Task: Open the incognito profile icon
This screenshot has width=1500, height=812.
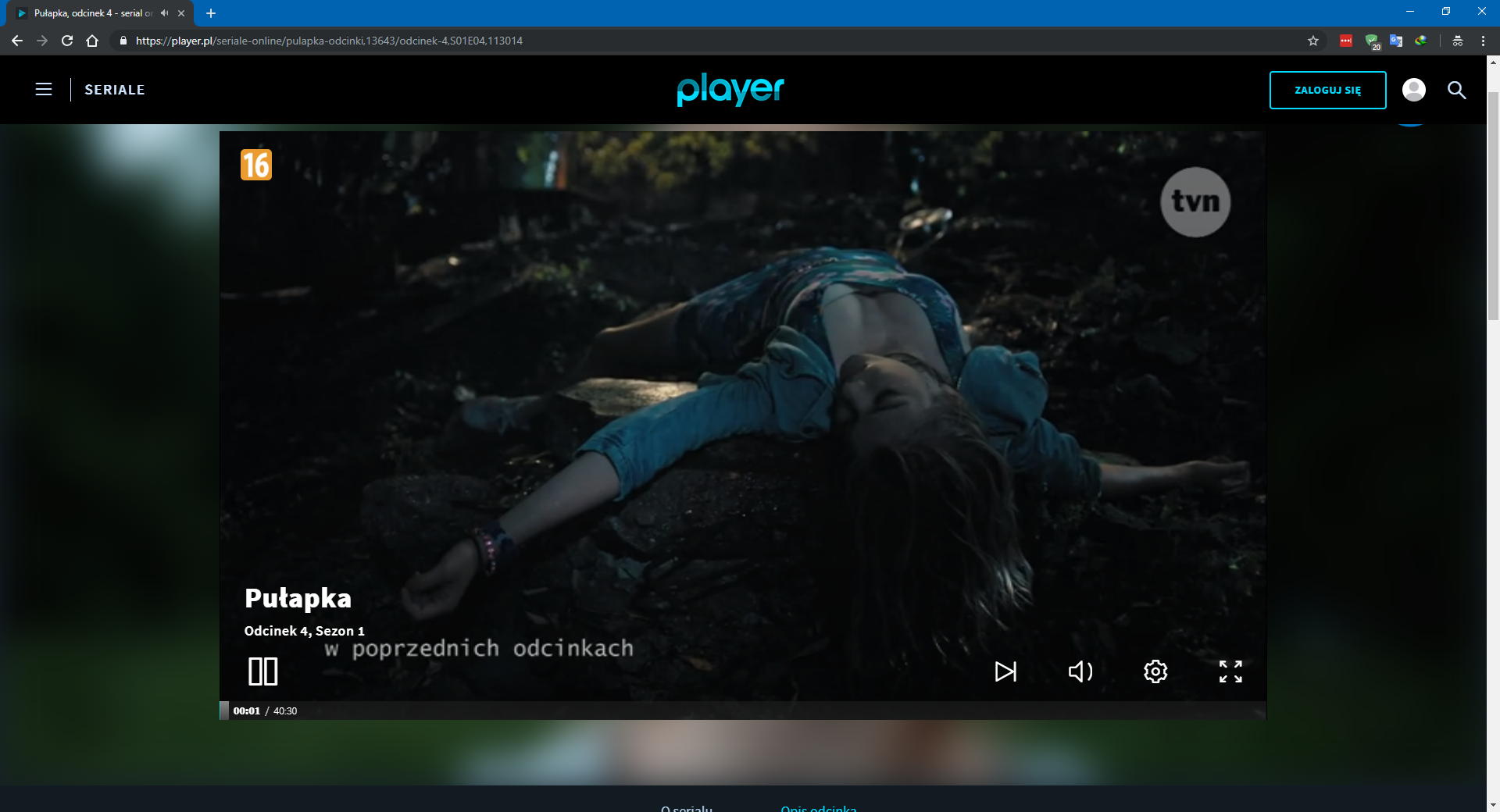Action: (1458, 41)
